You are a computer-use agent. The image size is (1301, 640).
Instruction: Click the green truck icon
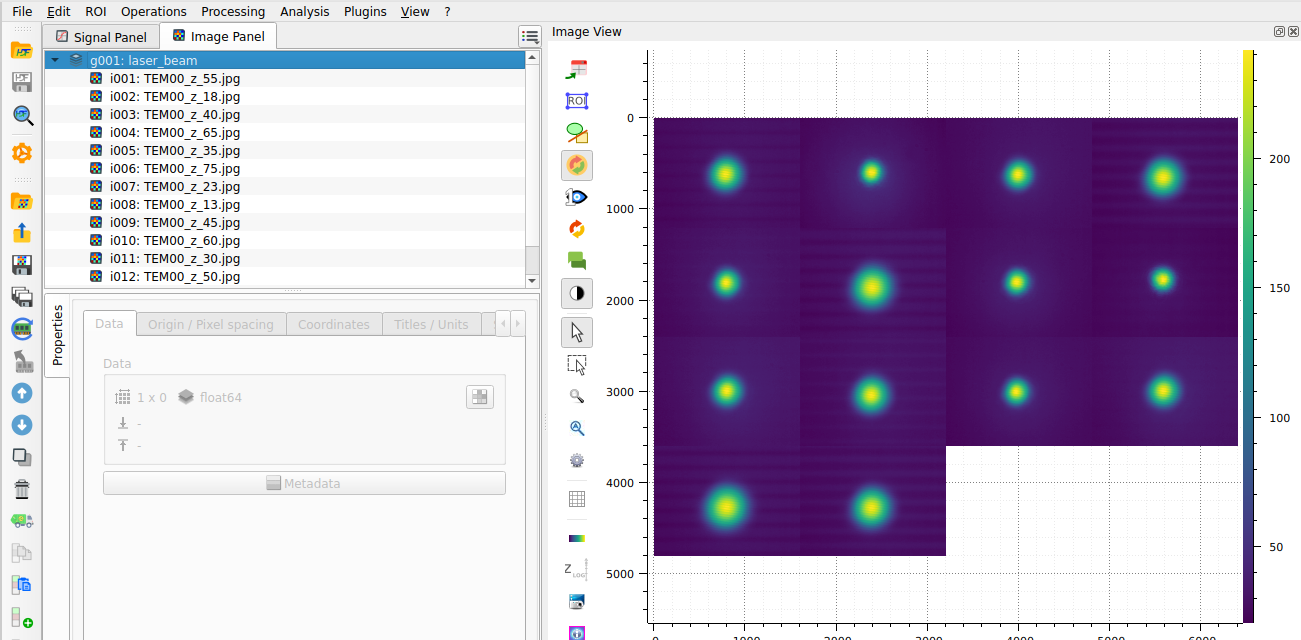click(x=22, y=520)
